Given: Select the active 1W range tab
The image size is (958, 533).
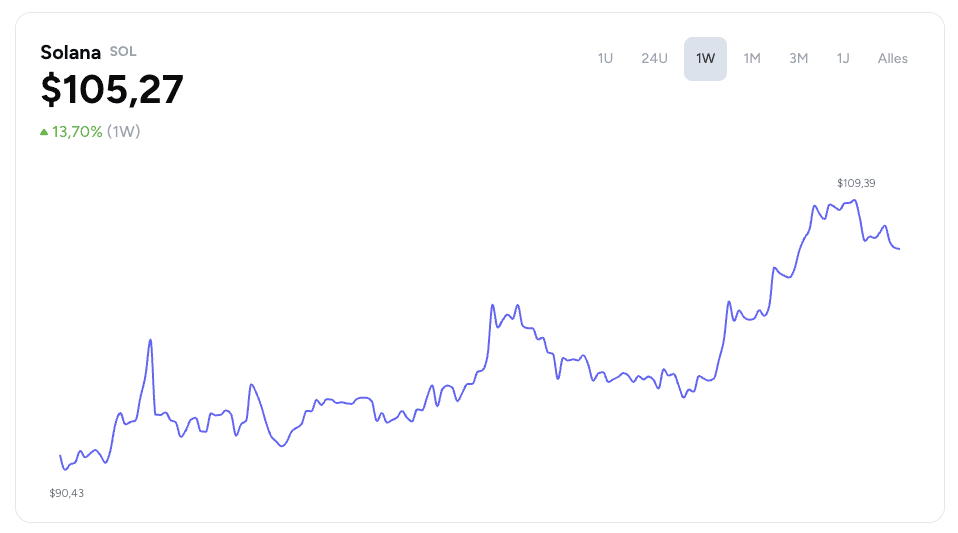Looking at the screenshot, I should pos(705,59).
